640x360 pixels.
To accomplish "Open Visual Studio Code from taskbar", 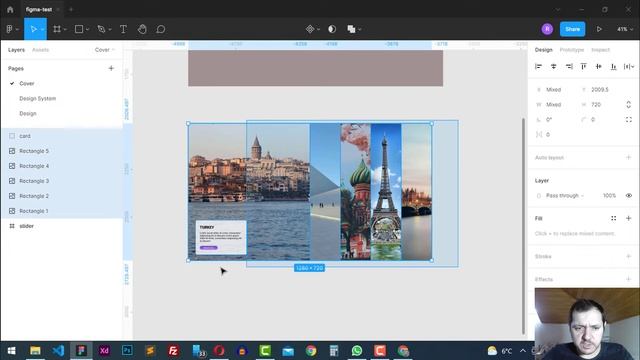I will pos(58,351).
